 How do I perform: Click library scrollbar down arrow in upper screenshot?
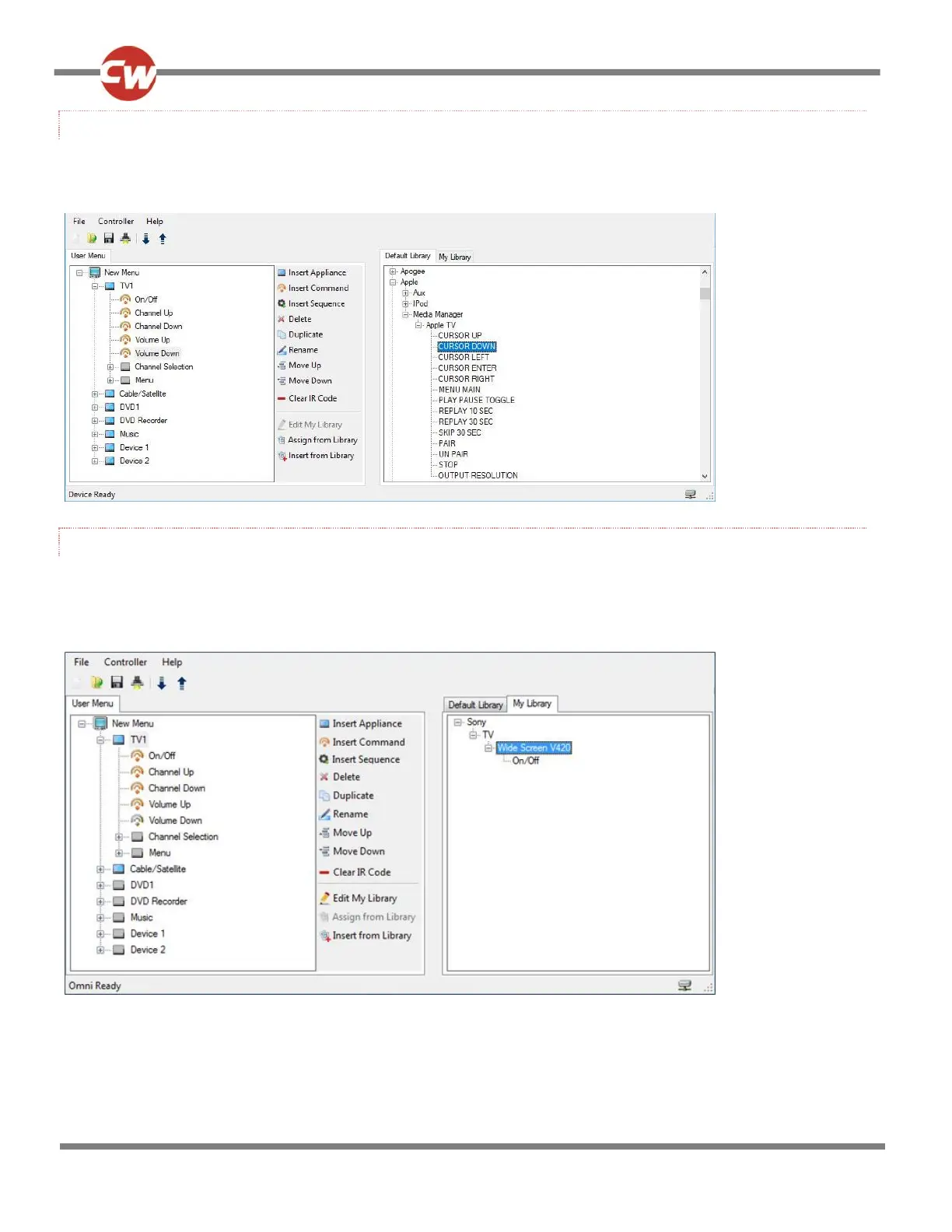[705, 476]
